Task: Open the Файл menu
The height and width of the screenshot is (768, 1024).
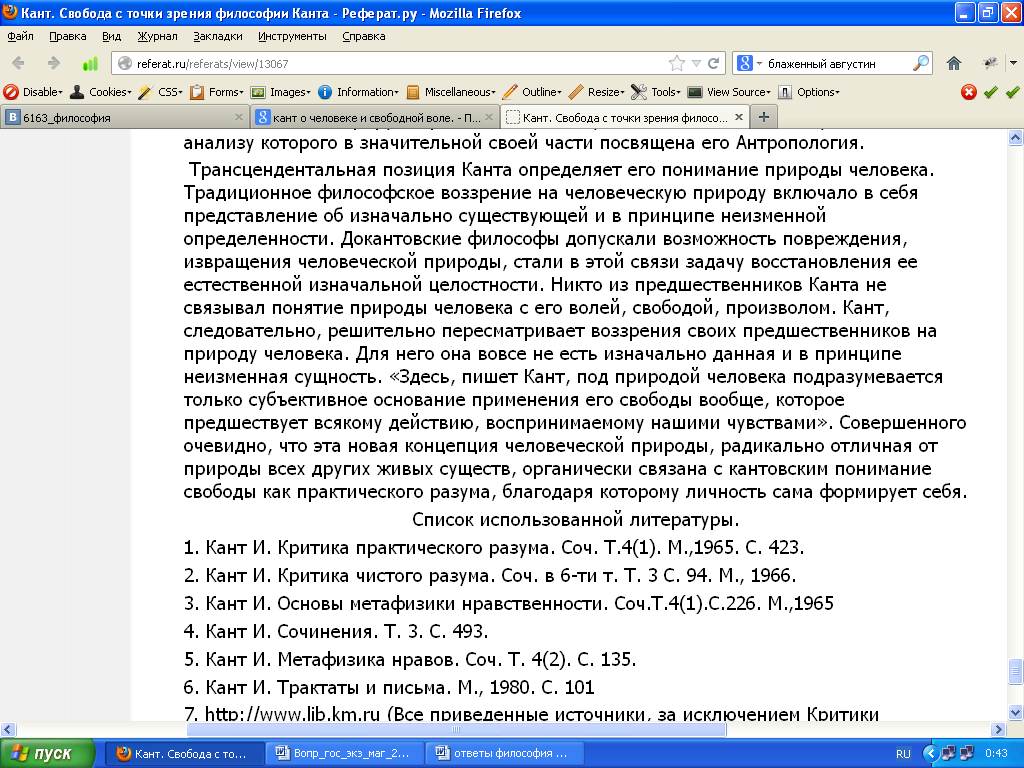Action: tap(20, 36)
